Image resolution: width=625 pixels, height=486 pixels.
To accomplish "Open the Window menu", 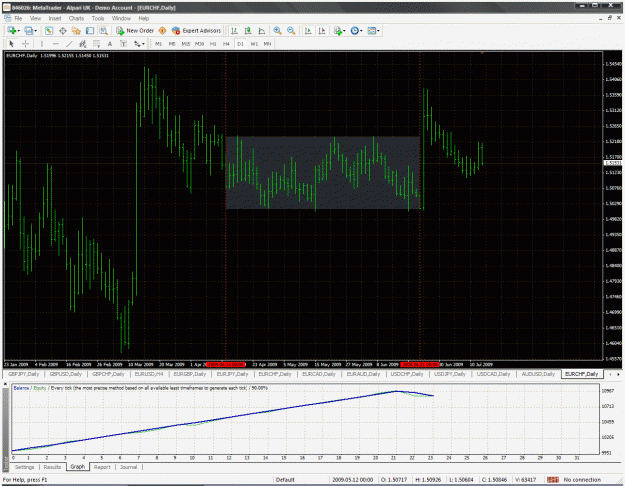I will 121,18.
